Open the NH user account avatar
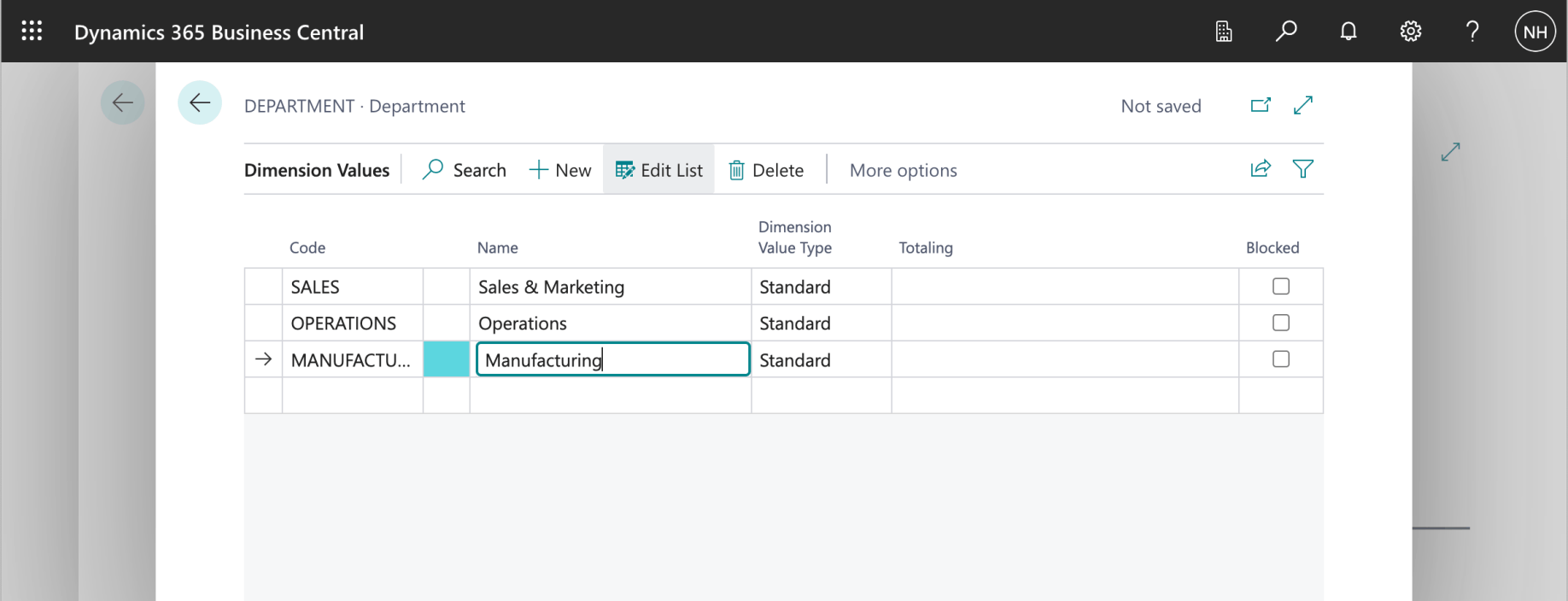1568x601 pixels. [x=1535, y=32]
